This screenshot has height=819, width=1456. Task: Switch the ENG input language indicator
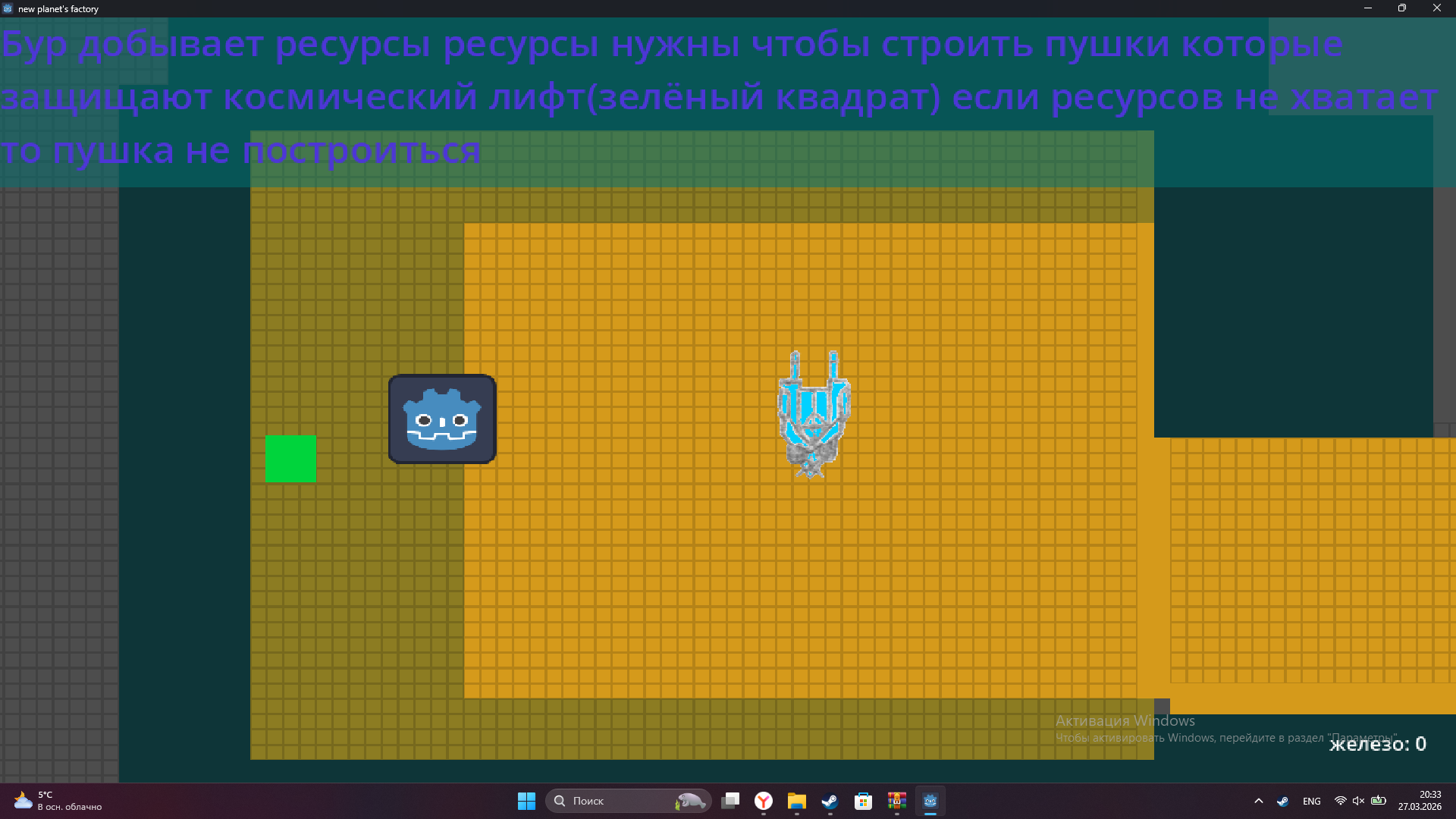pos(1312,801)
